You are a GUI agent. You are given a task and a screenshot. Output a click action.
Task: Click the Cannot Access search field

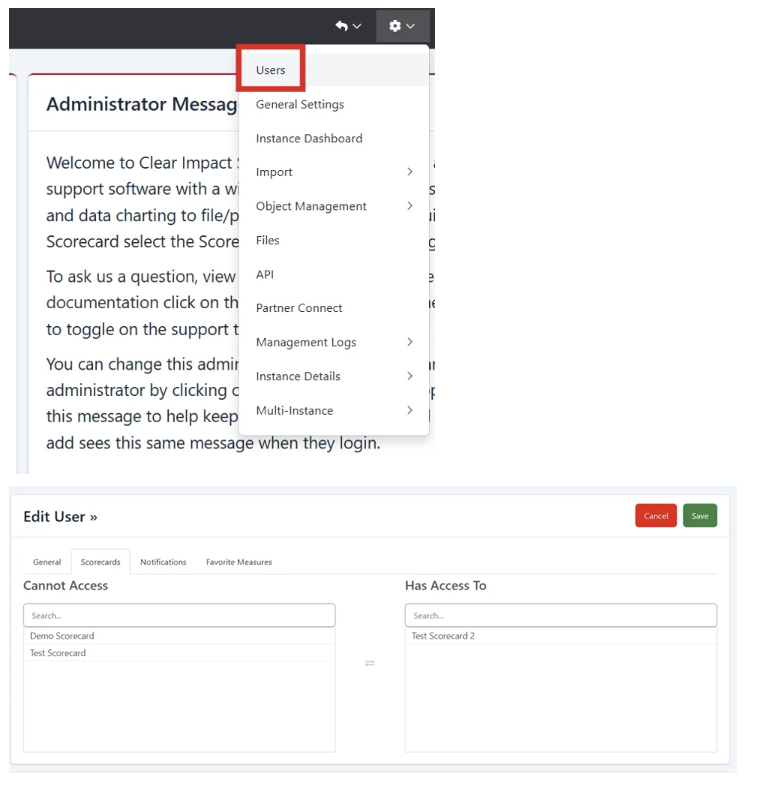[179, 615]
